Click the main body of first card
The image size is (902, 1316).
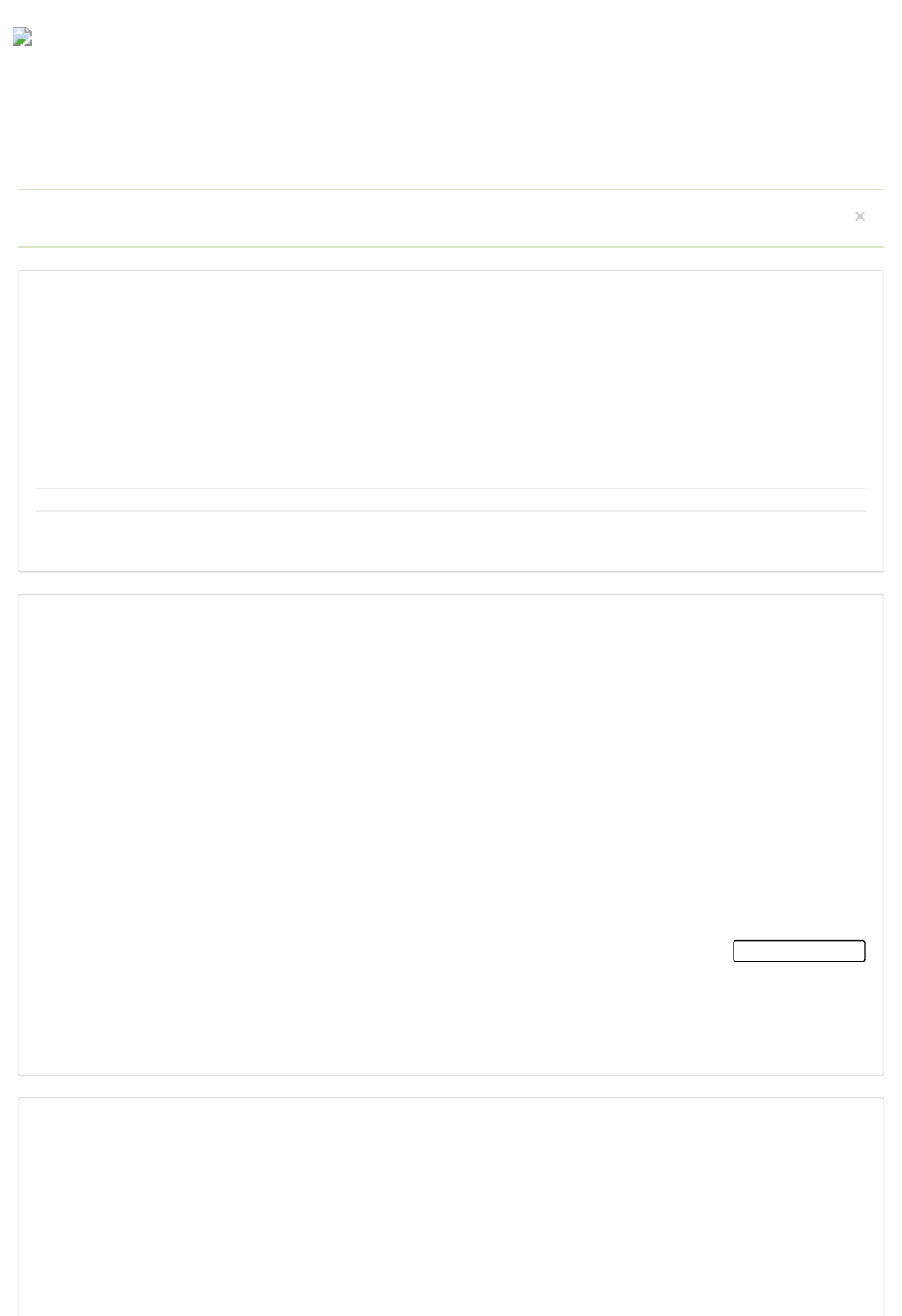451,380
